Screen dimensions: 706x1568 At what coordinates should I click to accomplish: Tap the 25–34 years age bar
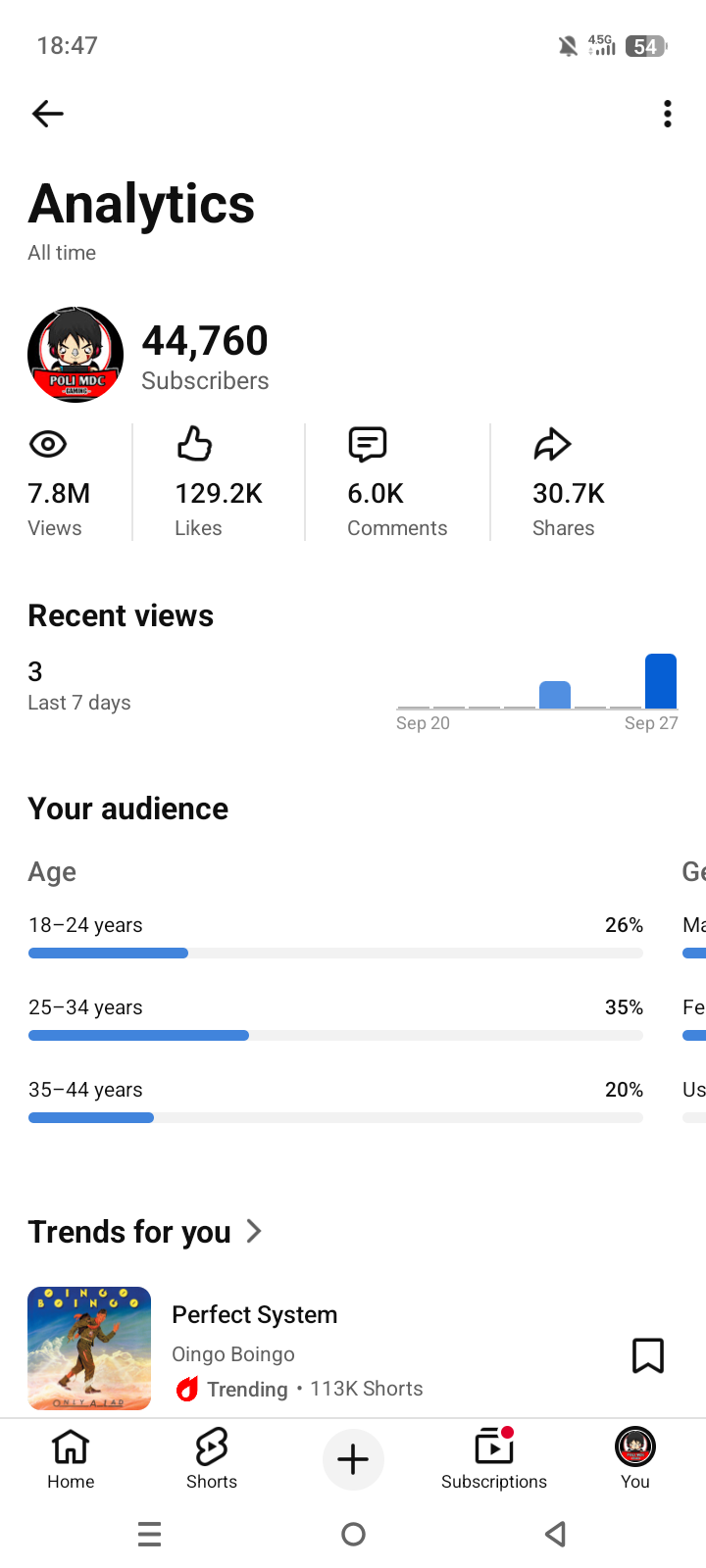335,1036
